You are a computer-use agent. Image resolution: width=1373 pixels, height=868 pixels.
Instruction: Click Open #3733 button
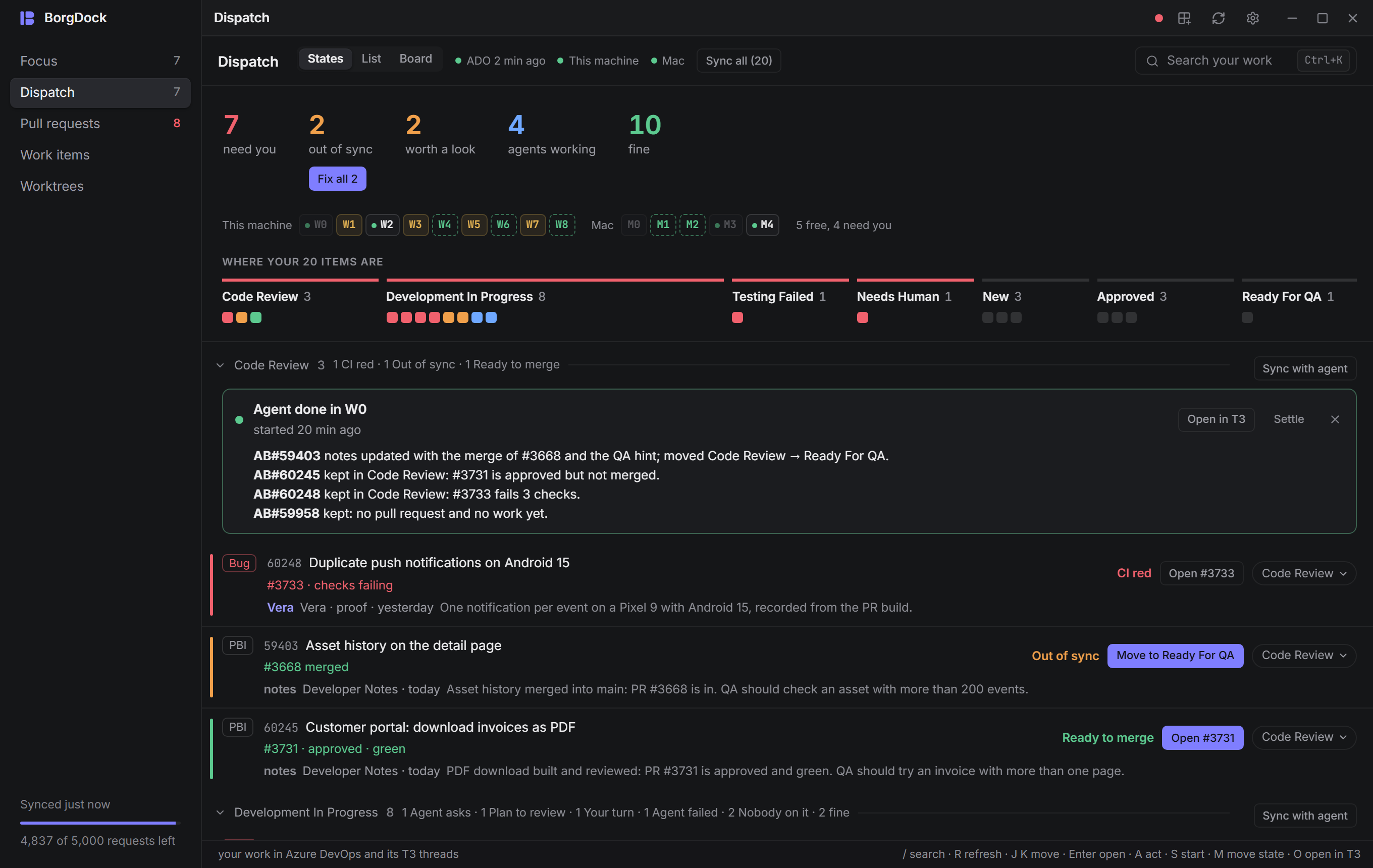click(x=1201, y=573)
